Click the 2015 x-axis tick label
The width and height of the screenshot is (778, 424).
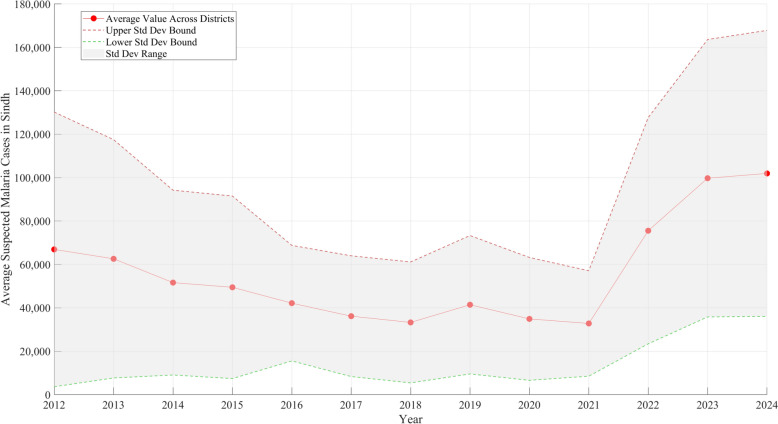[x=232, y=405]
